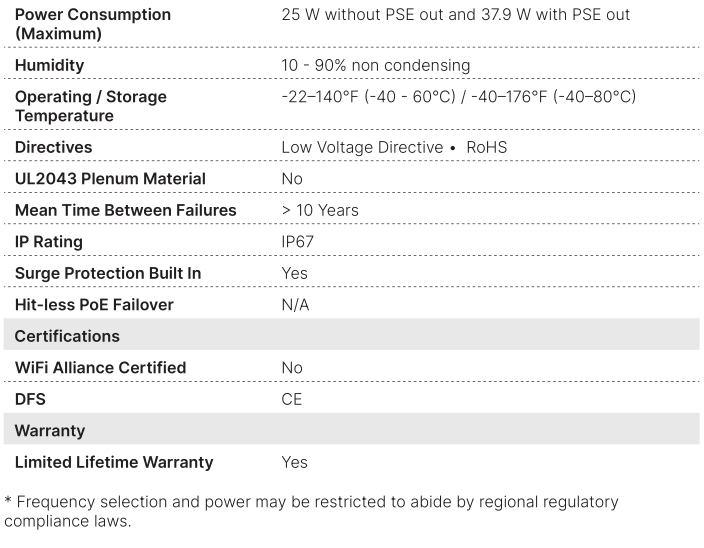Screen dimensions: 704x548
Task: Click the Limited Lifetime Warranty label
Action: coord(114,462)
